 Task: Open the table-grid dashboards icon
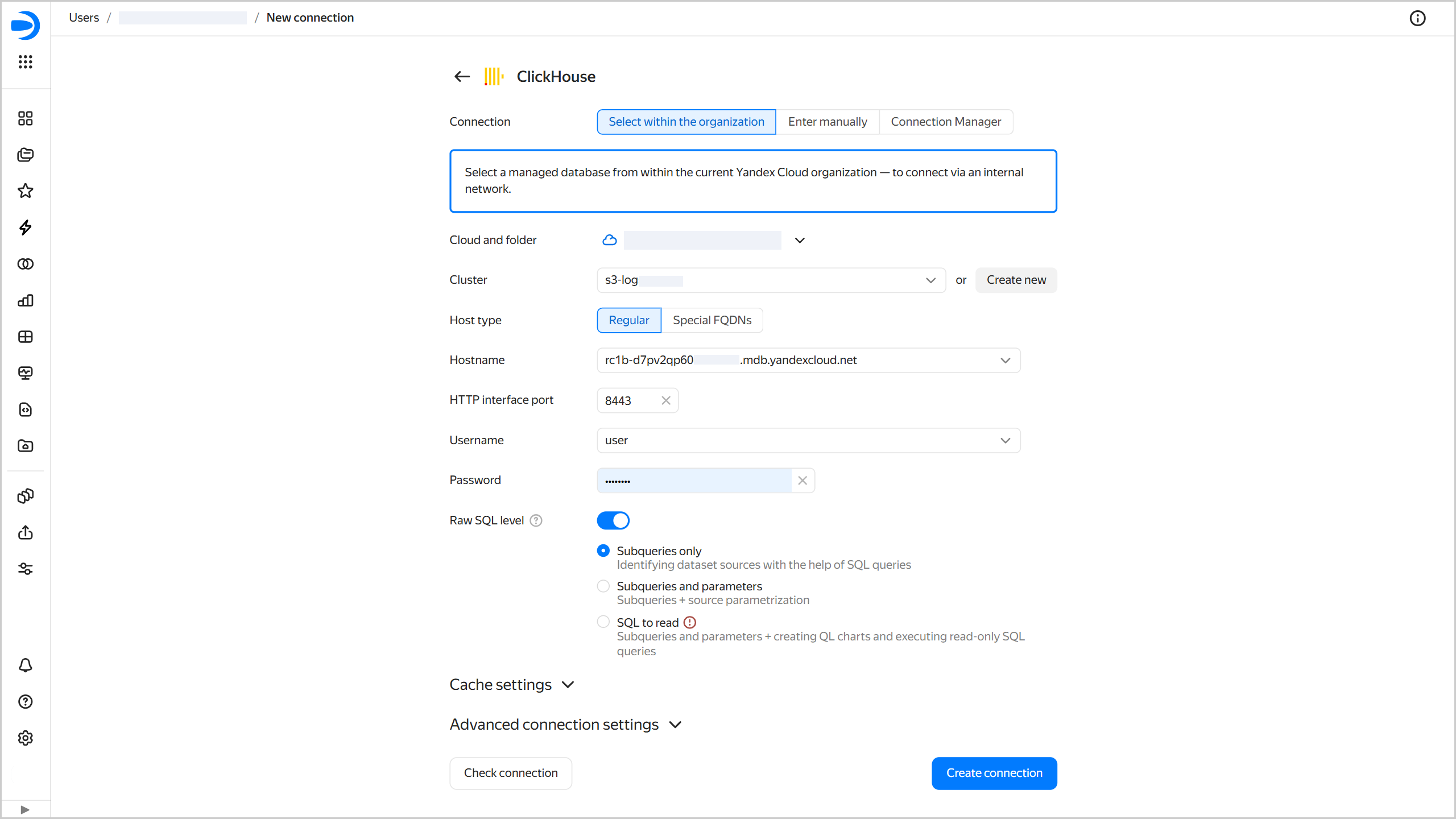26,337
